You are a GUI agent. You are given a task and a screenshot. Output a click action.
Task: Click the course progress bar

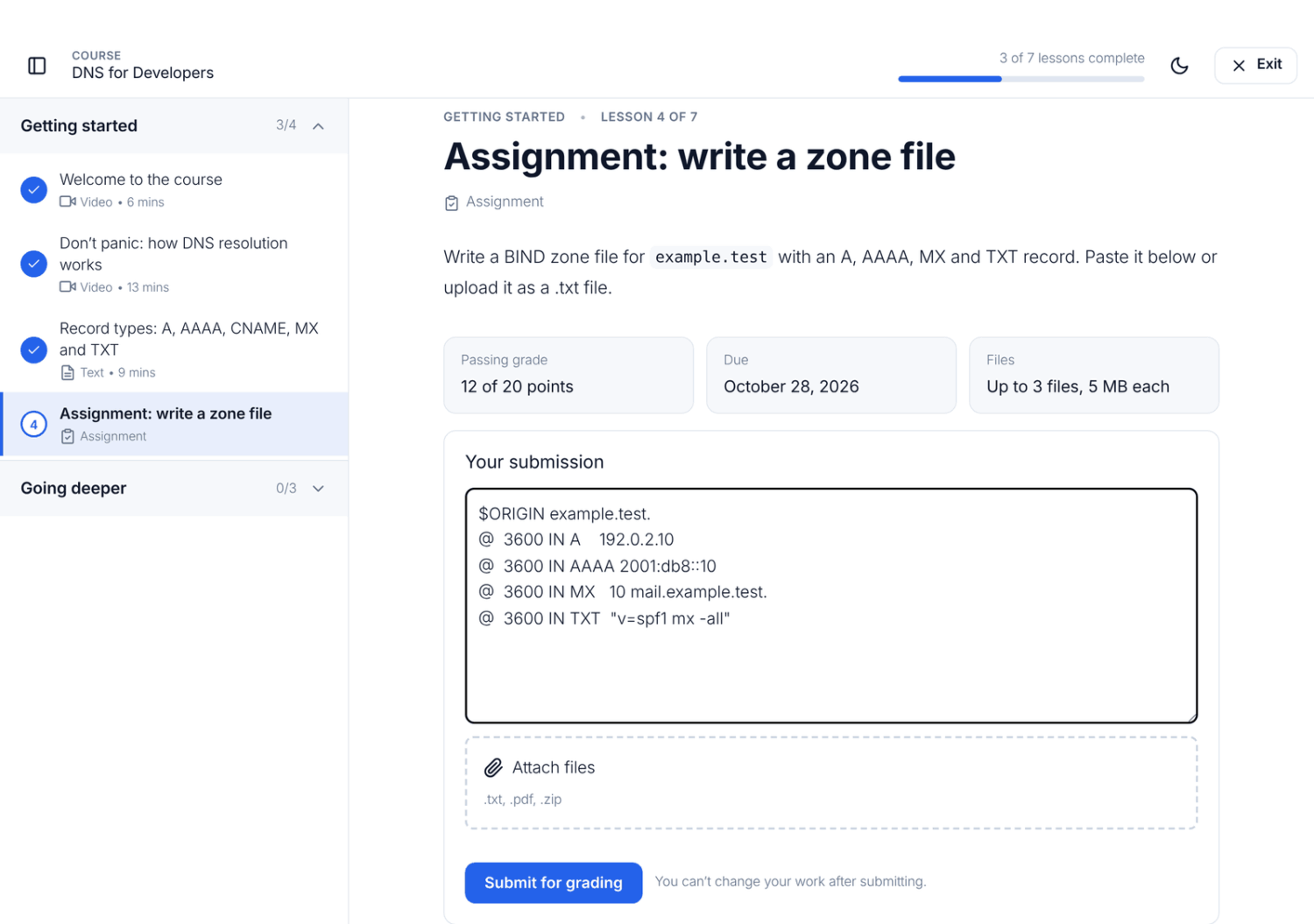click(x=1021, y=79)
